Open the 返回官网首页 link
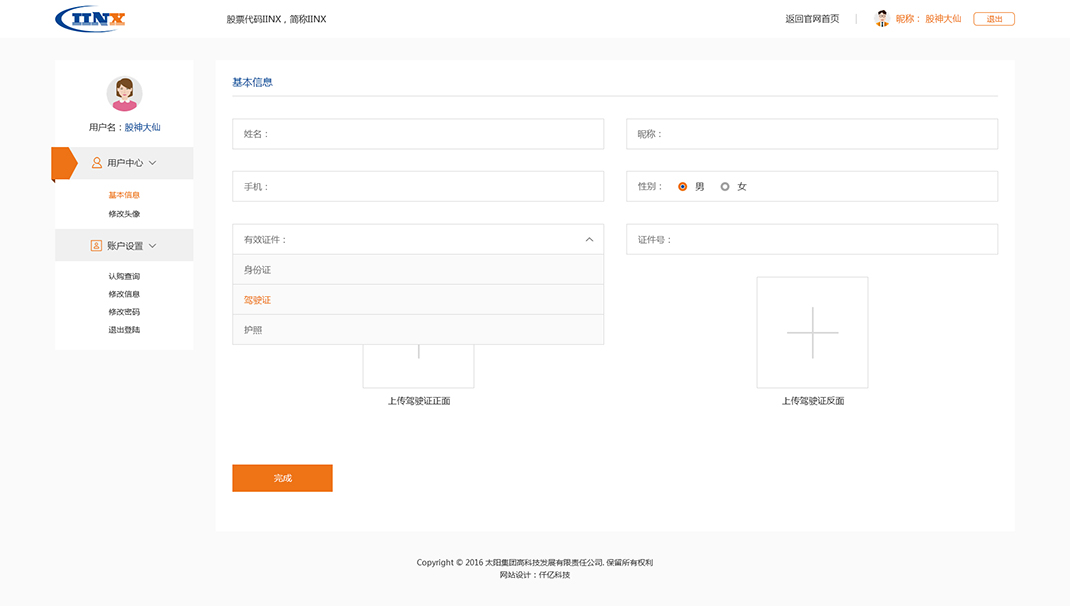 812,19
